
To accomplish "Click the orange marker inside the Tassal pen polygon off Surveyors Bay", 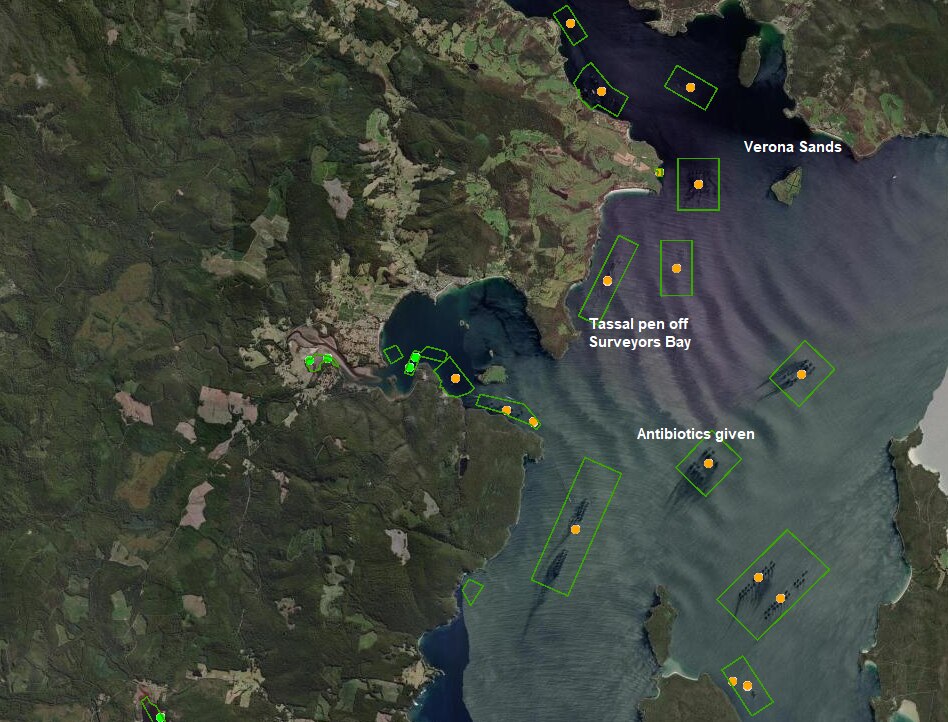I will (607, 281).
